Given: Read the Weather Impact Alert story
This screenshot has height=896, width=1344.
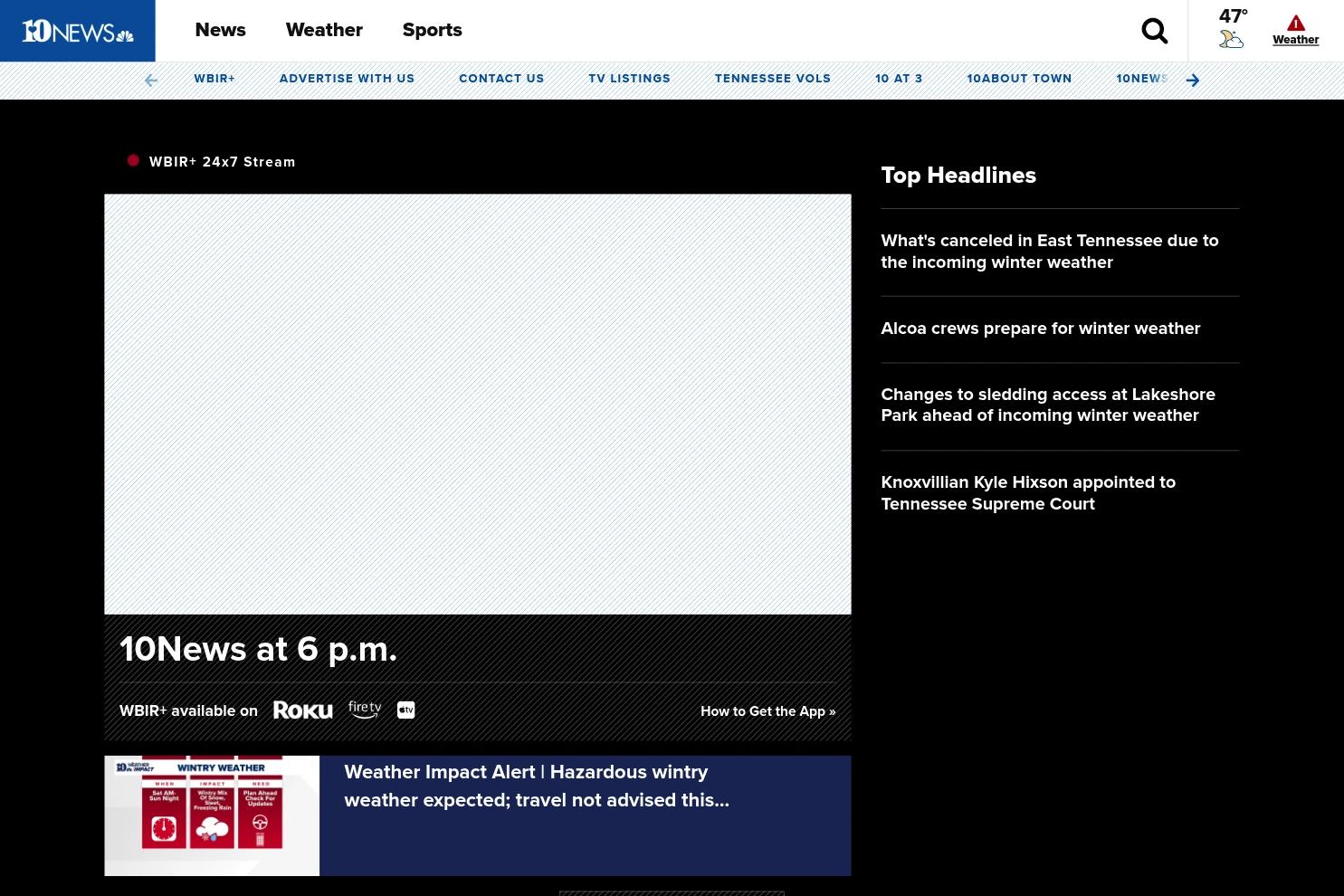Looking at the screenshot, I should point(537,786).
